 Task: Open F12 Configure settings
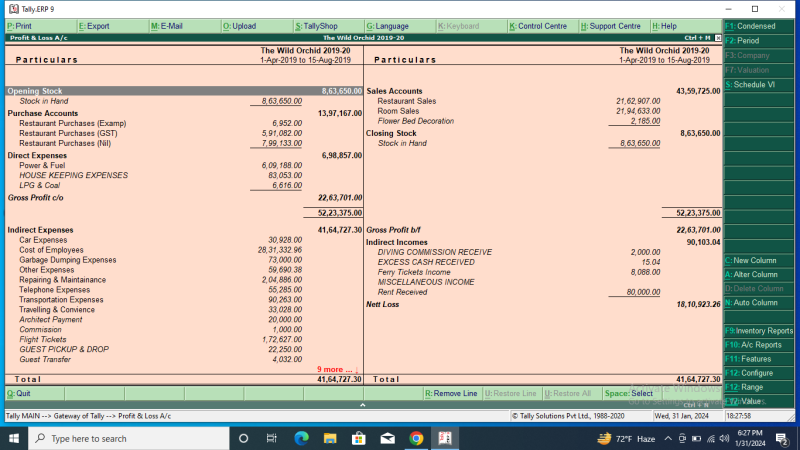(x=759, y=373)
